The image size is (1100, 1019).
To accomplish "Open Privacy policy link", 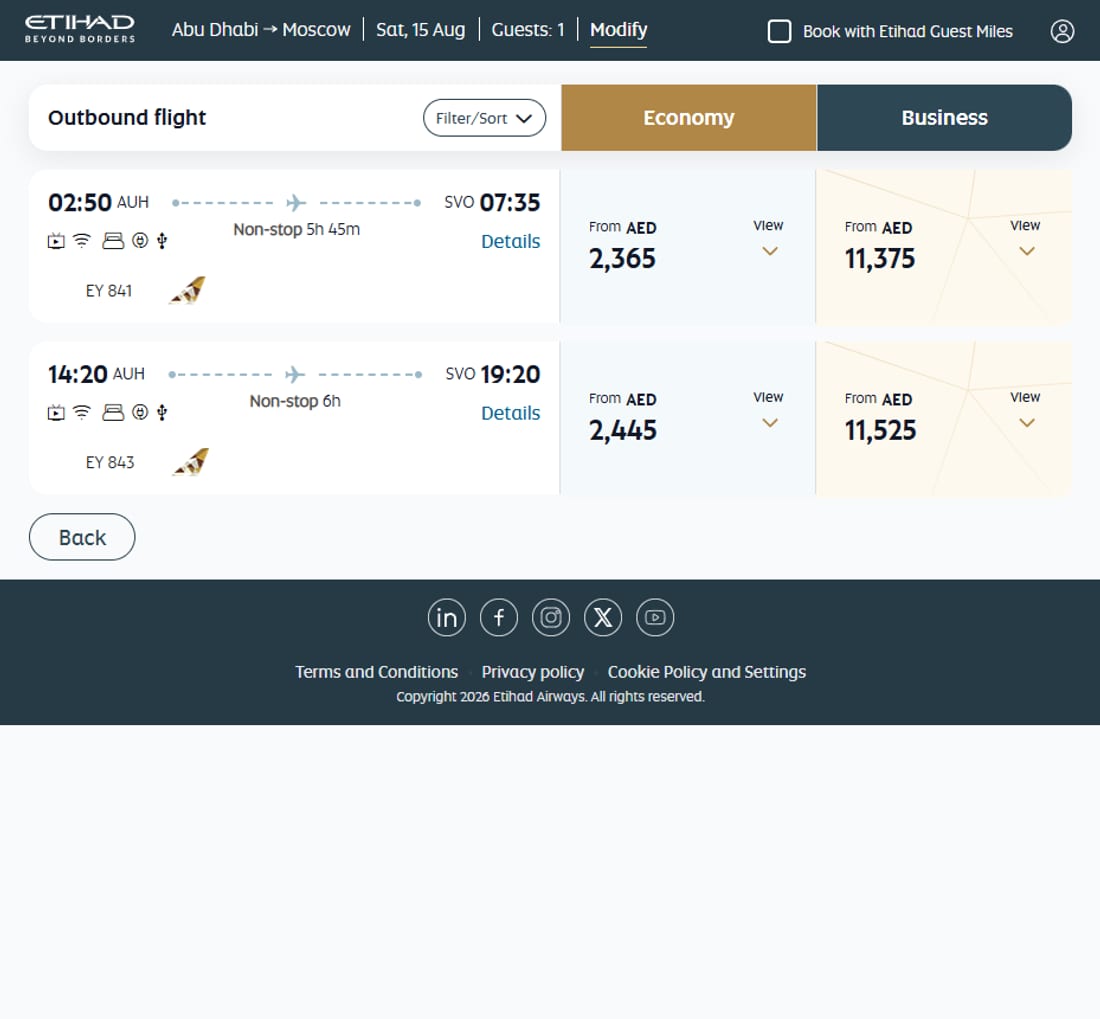I will 532,672.
